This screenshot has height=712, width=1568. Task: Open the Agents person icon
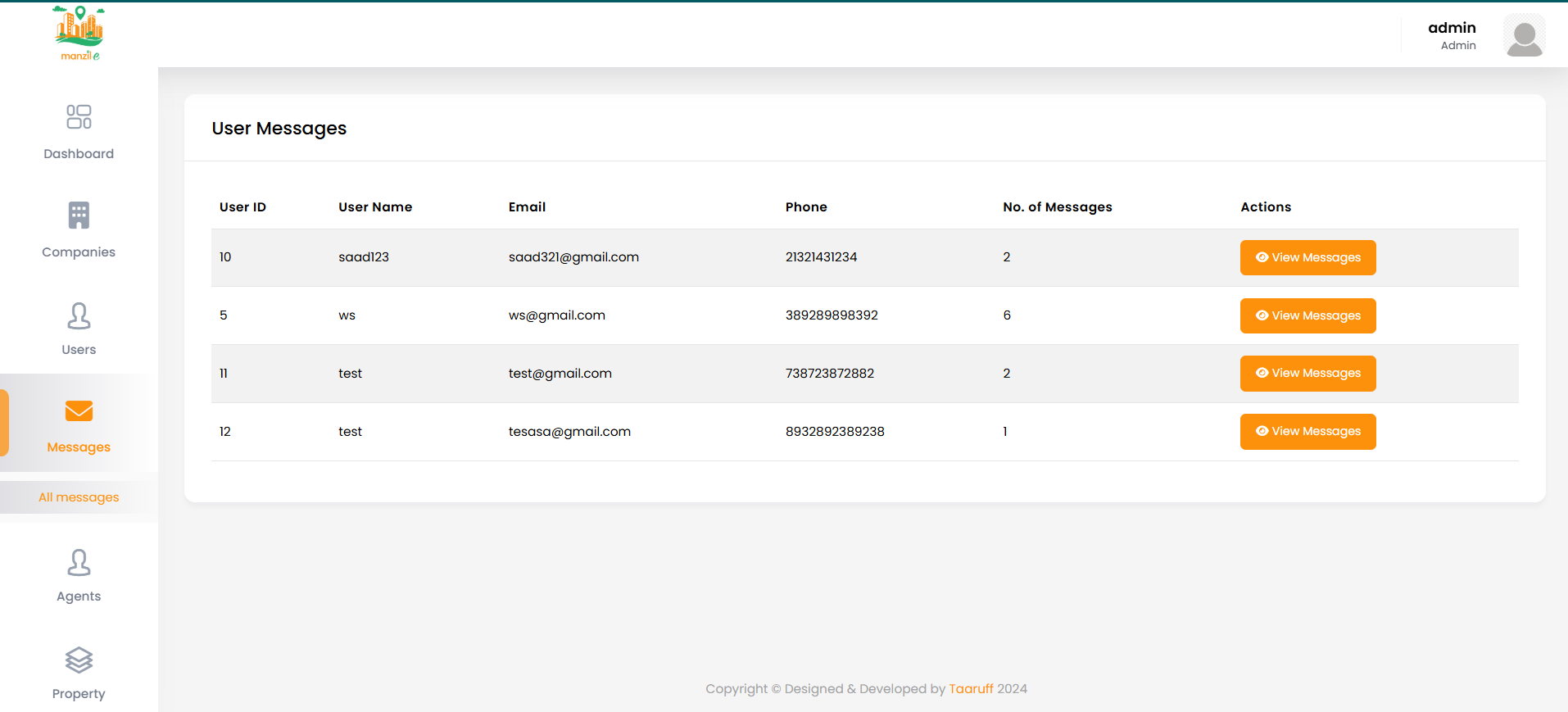click(x=79, y=562)
